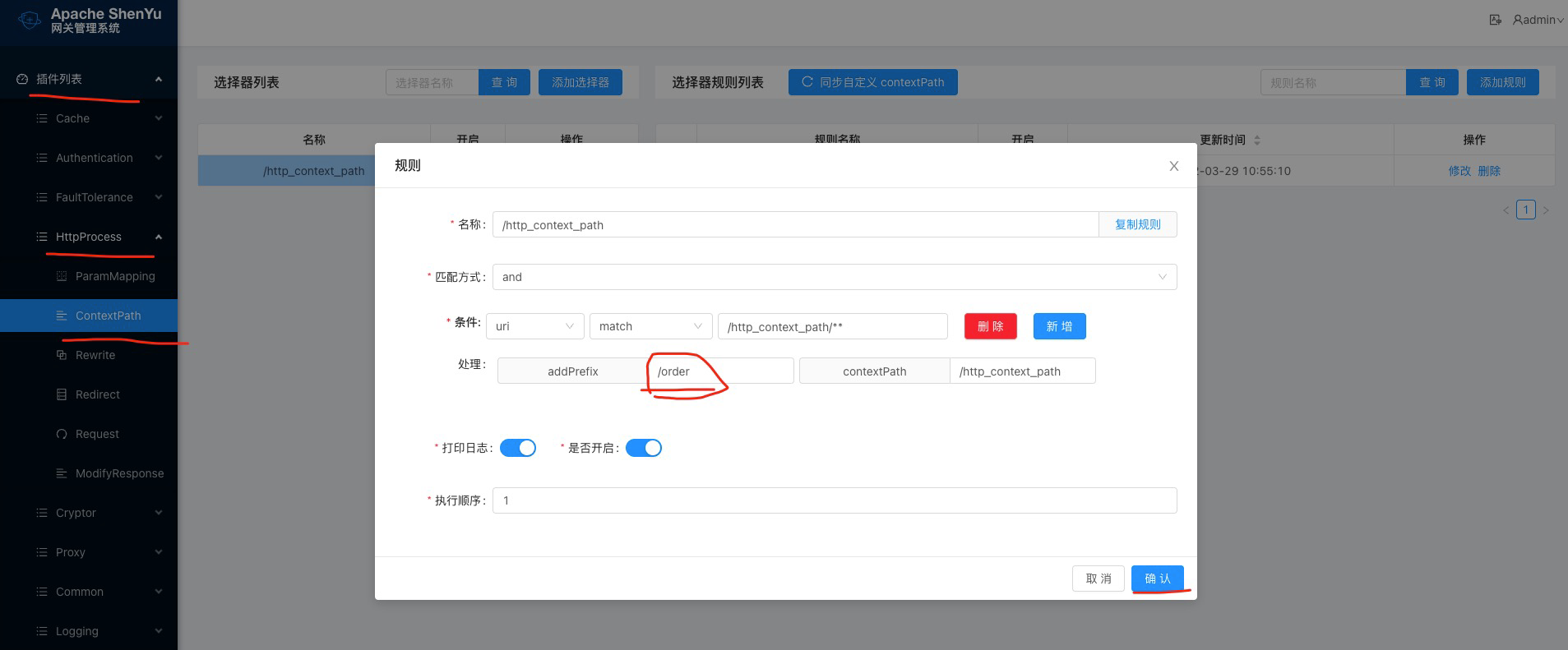Select the ContextPath menu item
This screenshot has height=650, width=1568.
(x=108, y=316)
